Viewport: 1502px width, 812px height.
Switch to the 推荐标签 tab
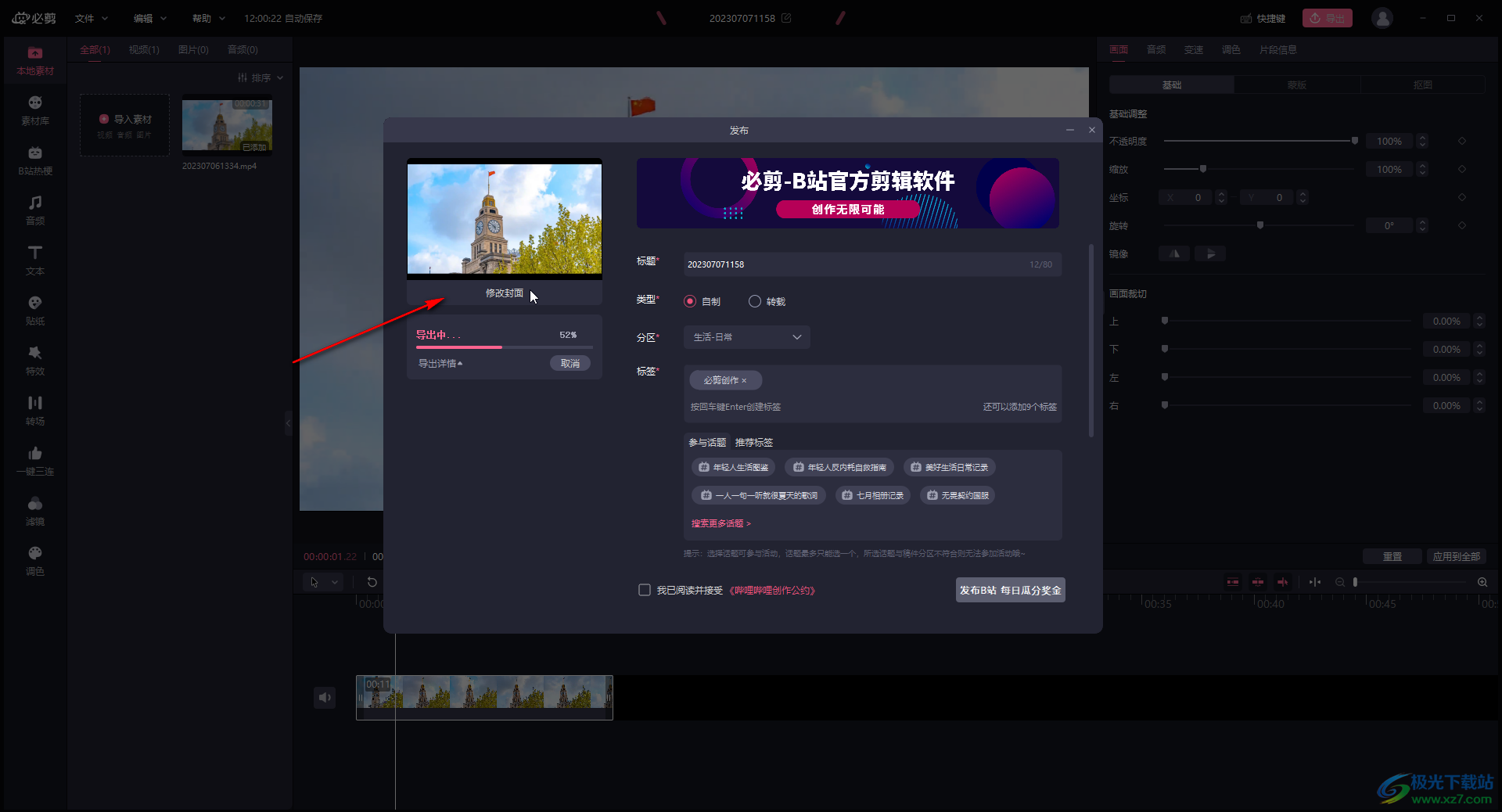pyautogui.click(x=754, y=442)
